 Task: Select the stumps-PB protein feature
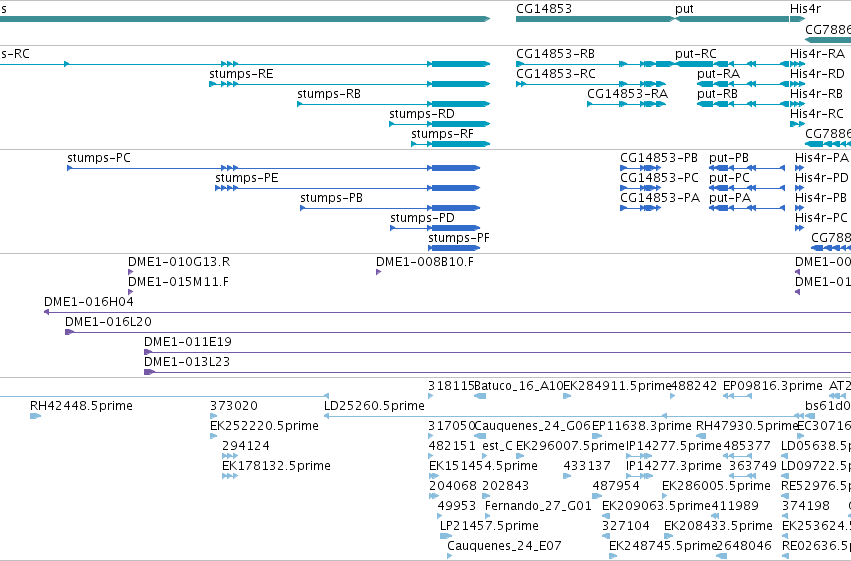coord(390,208)
